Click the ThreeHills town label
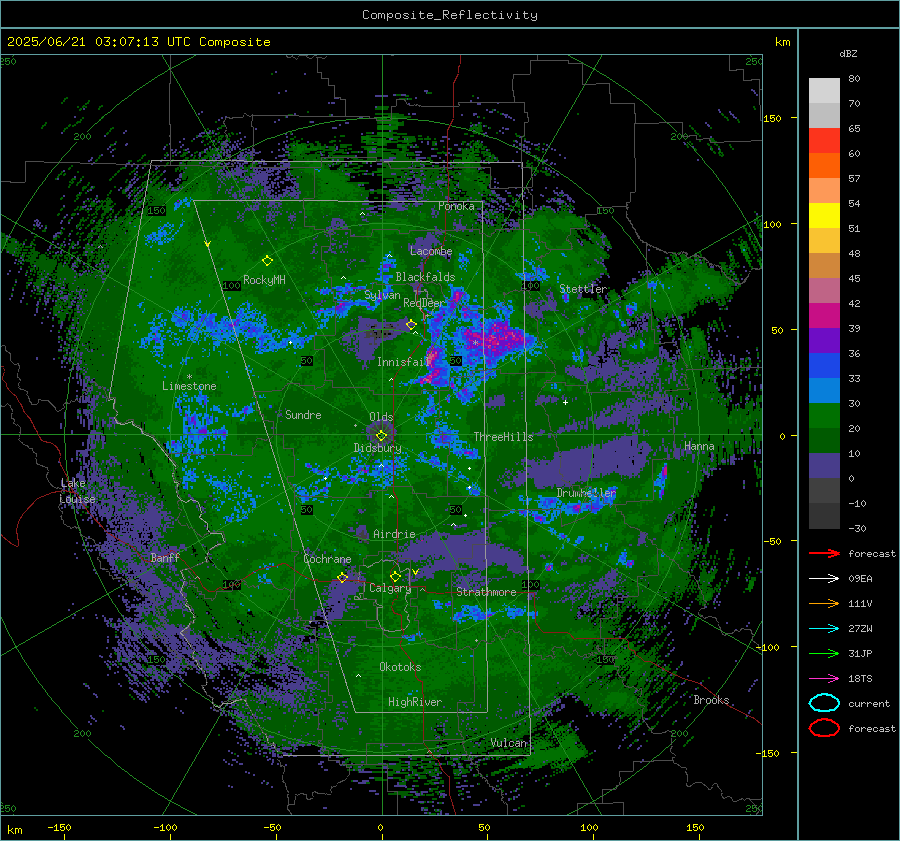 (503, 437)
